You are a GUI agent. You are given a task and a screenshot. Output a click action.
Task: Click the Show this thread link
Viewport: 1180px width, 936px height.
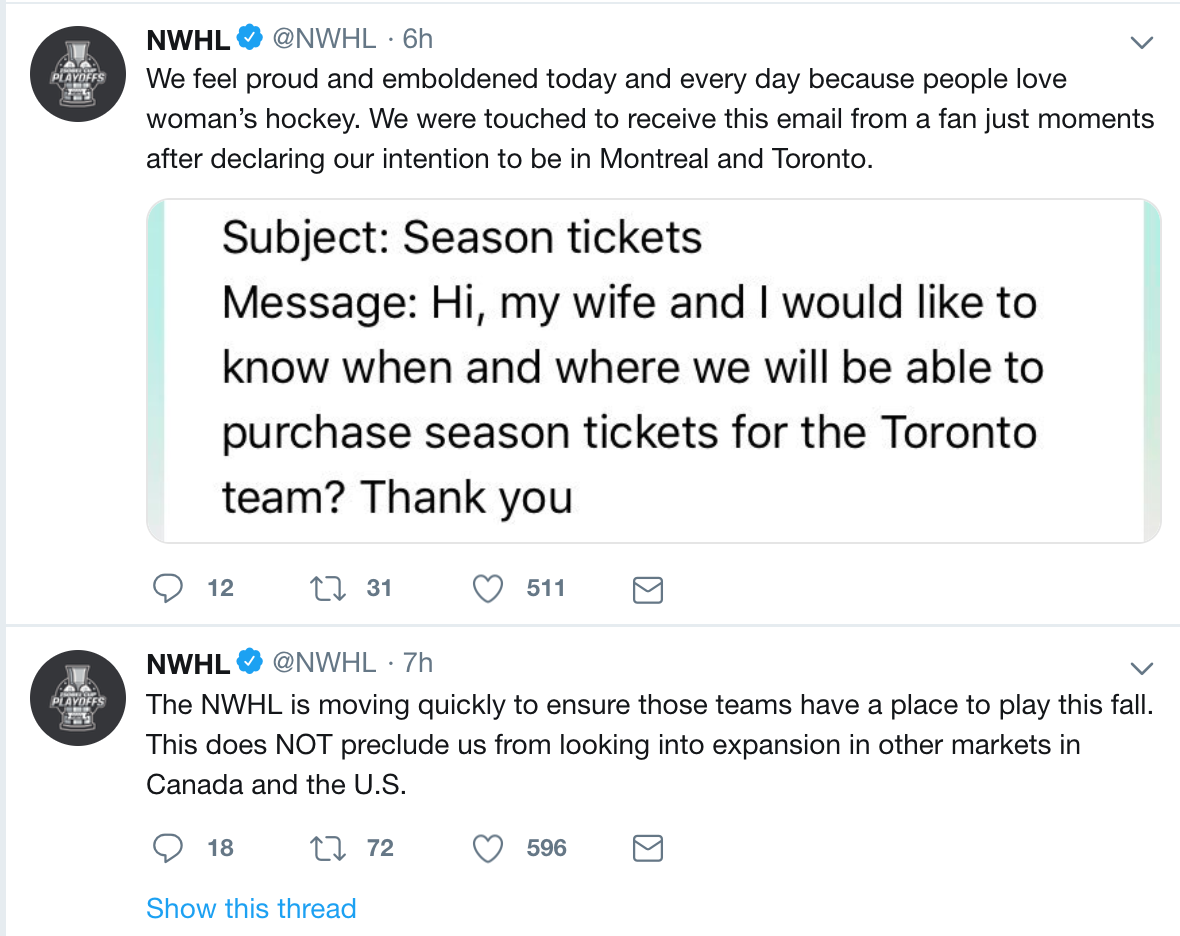251,908
